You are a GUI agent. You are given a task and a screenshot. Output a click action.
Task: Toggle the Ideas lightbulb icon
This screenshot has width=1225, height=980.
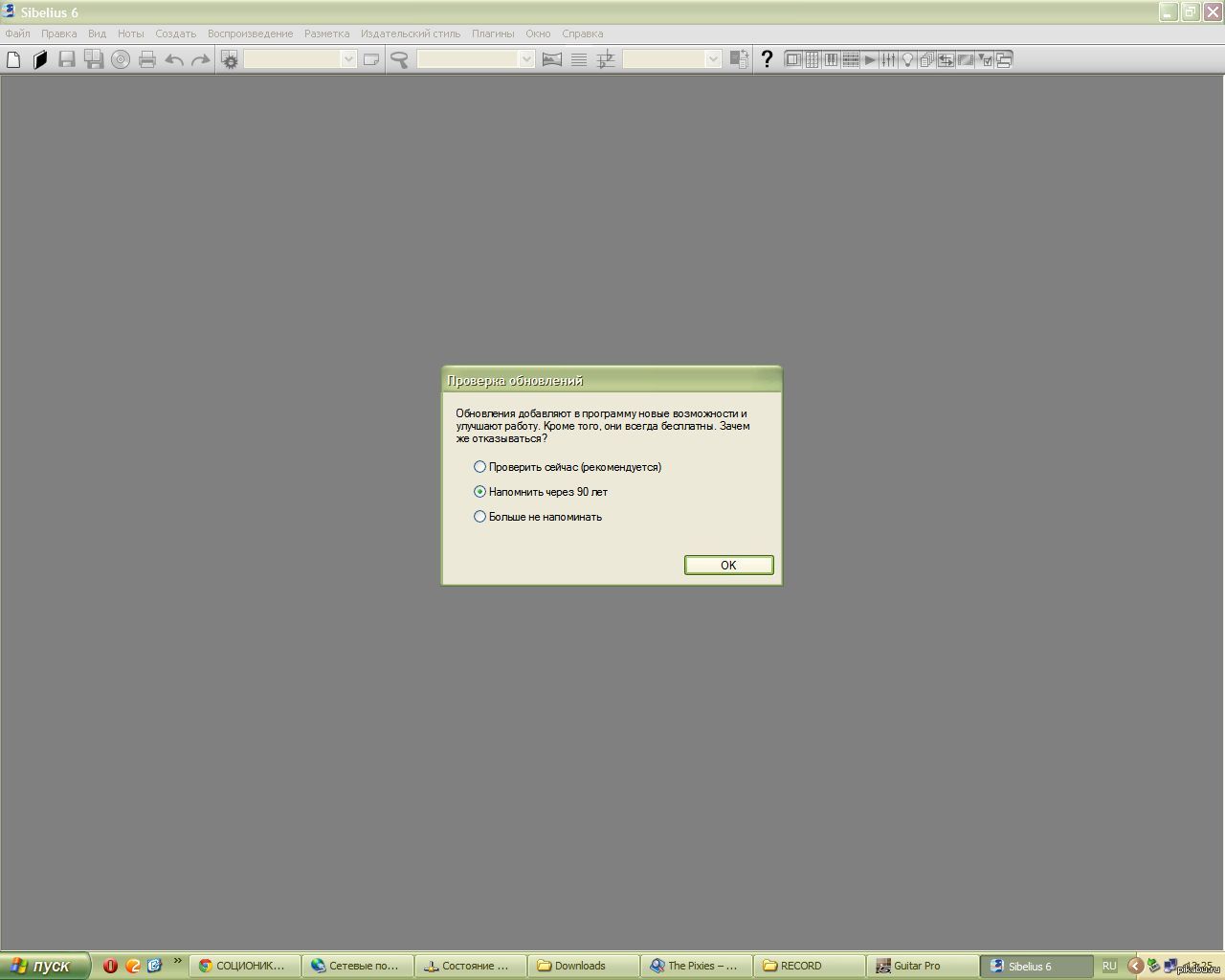pyautogui.click(x=908, y=59)
